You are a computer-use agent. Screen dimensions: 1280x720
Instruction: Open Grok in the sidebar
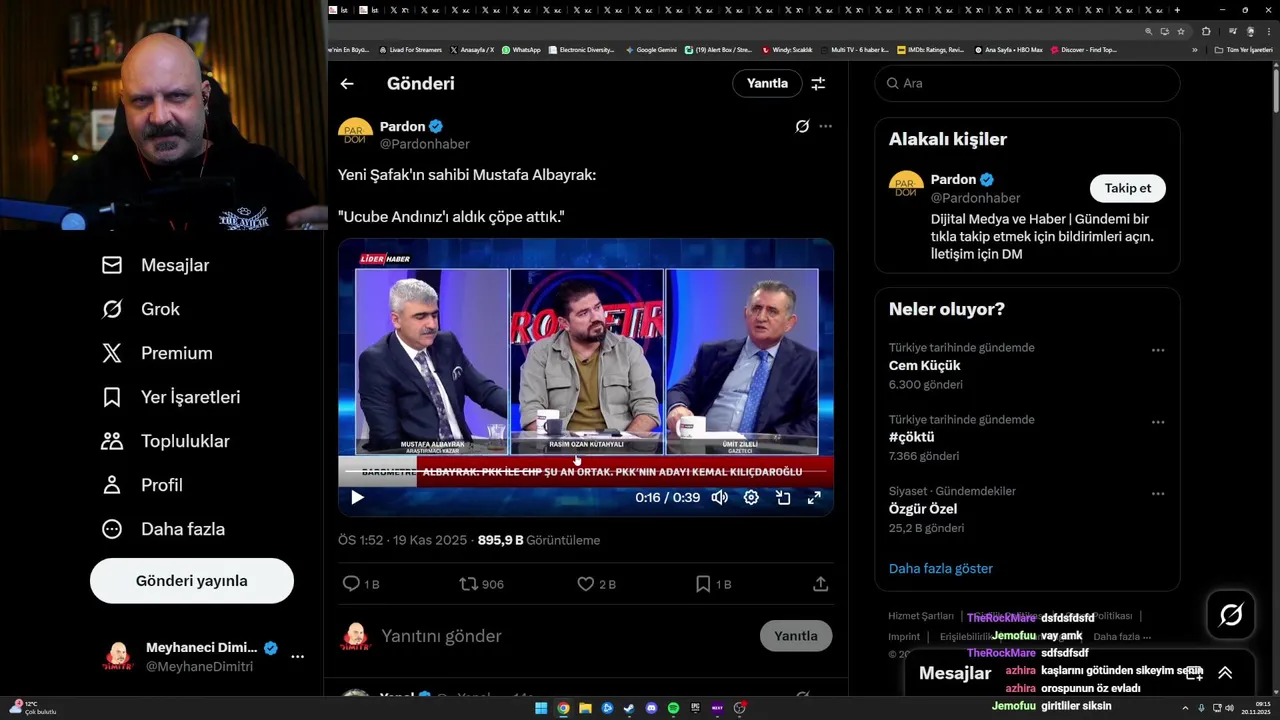click(x=140, y=309)
